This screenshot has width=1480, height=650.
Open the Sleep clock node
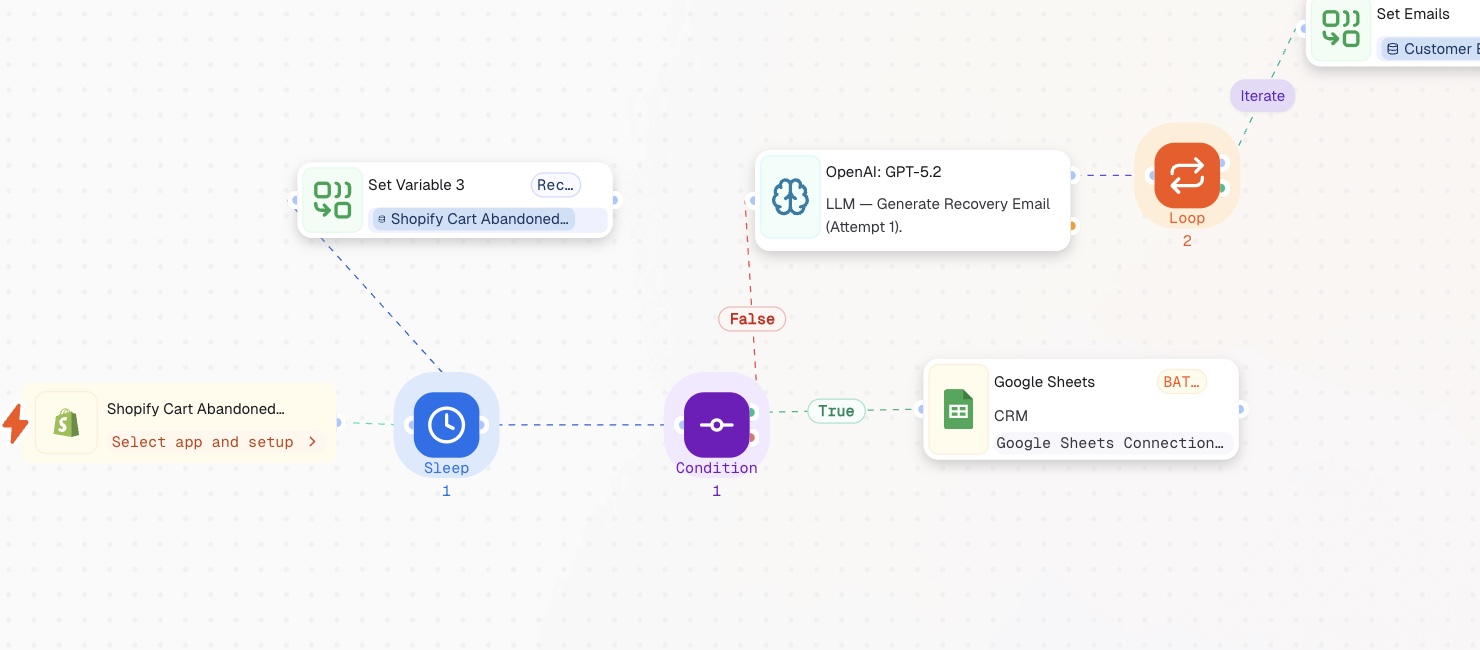coord(446,425)
